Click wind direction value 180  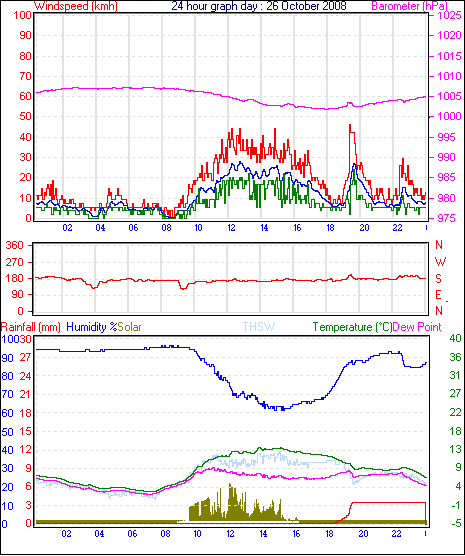(x=15, y=278)
